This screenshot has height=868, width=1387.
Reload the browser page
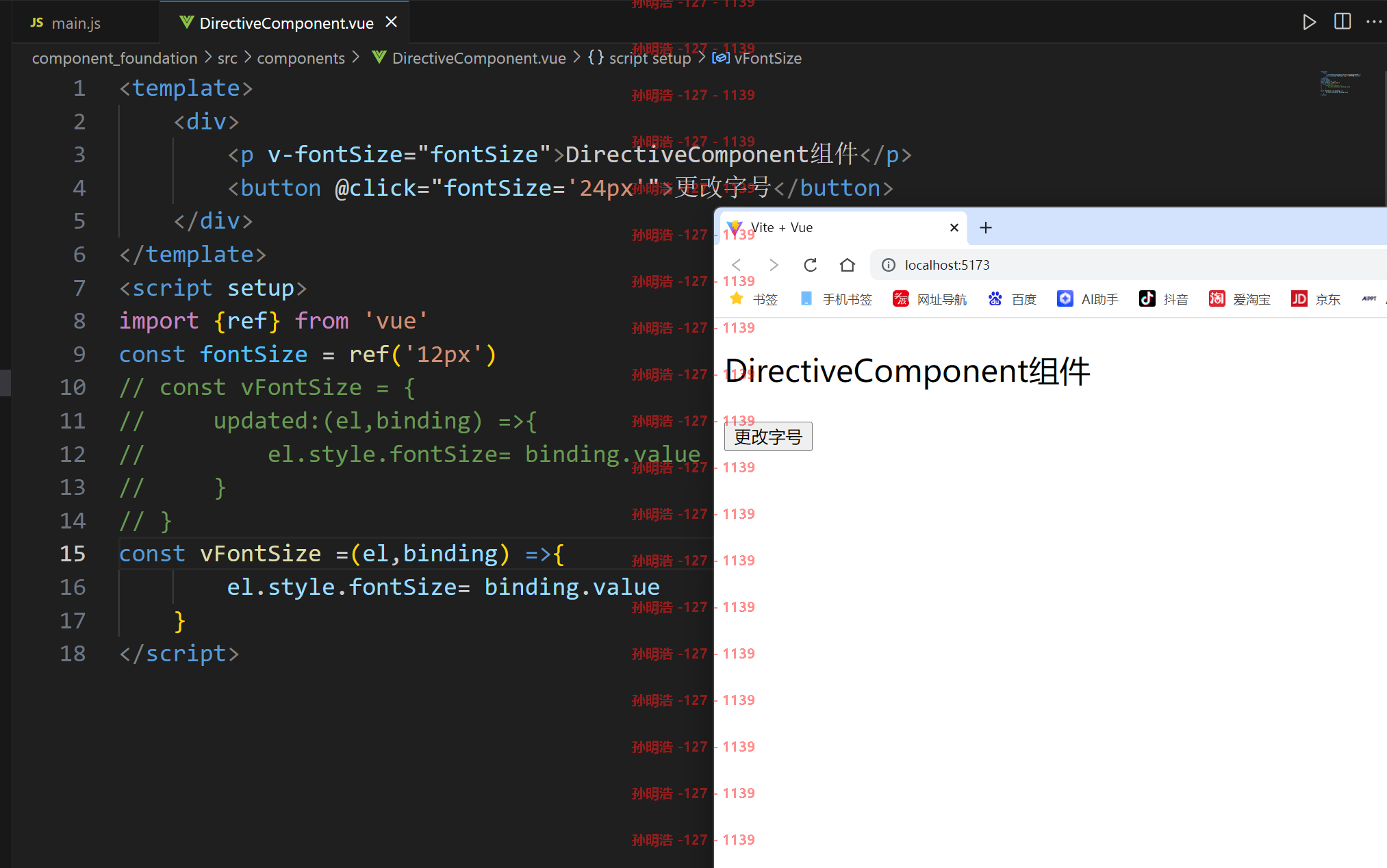[811, 265]
